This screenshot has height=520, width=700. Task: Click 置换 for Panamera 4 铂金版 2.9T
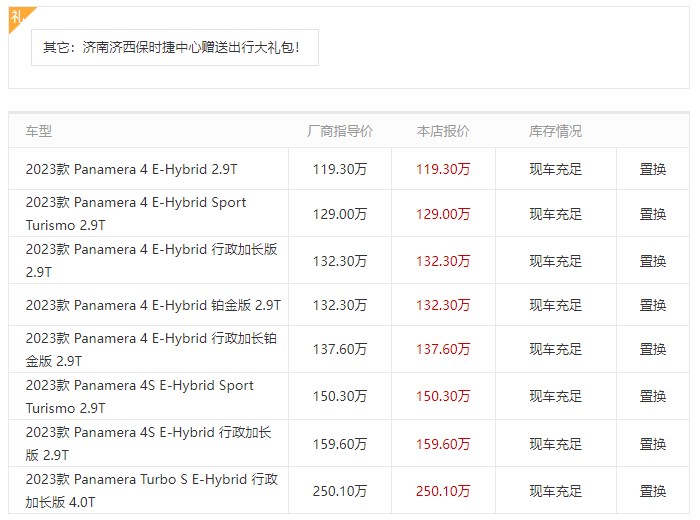pyautogui.click(x=653, y=305)
